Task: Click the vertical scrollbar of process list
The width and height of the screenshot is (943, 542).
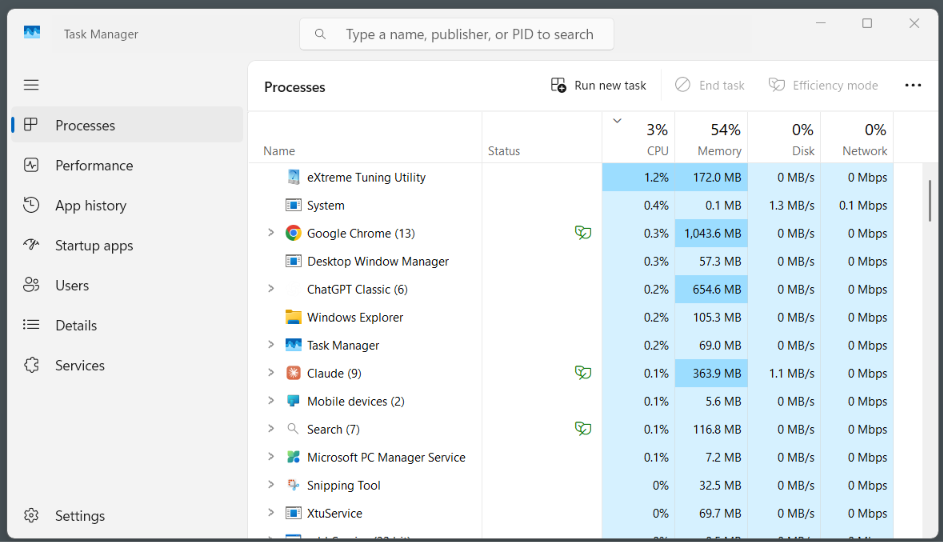Action: (929, 201)
